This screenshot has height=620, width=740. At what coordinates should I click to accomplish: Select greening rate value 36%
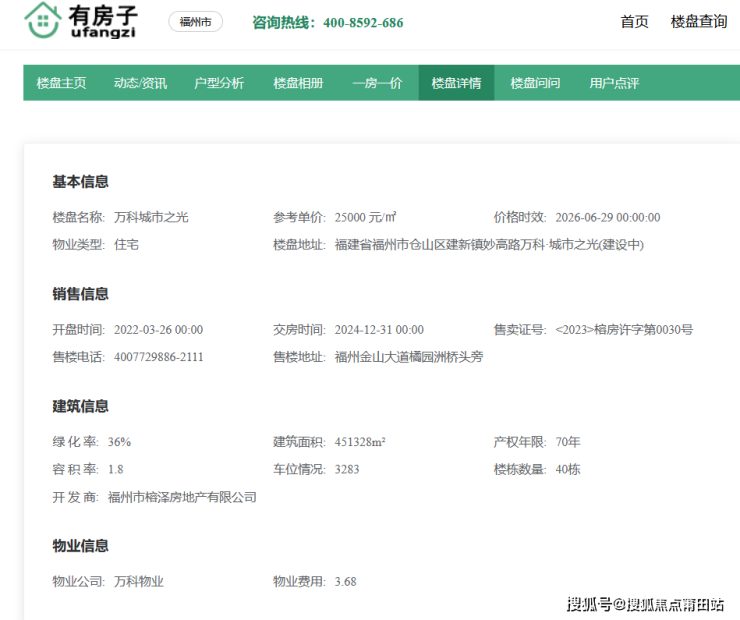click(x=119, y=442)
